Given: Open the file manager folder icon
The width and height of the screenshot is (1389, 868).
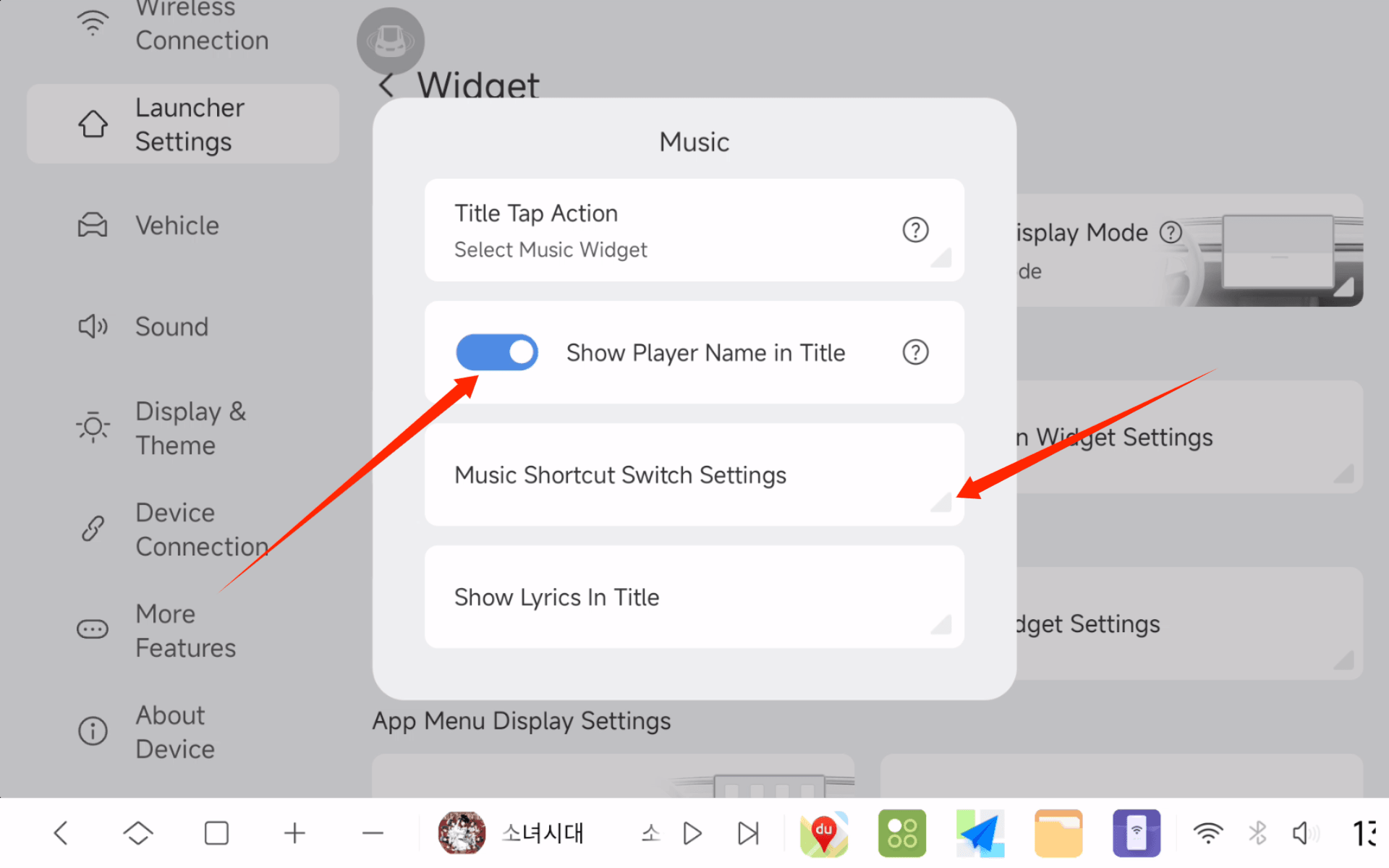Looking at the screenshot, I should click(x=1058, y=833).
